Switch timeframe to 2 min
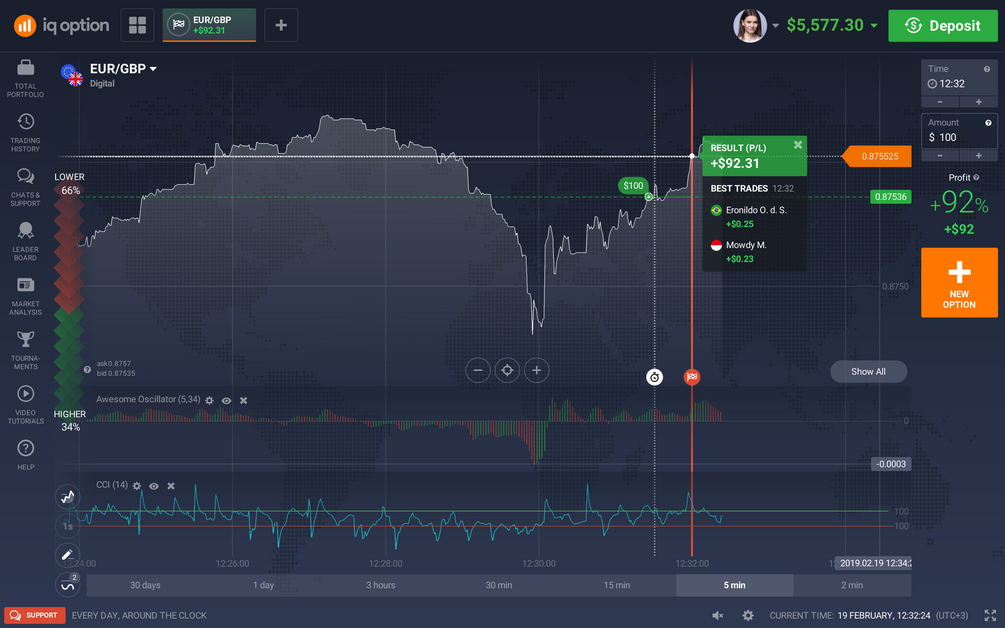The image size is (1005, 628). 852,585
